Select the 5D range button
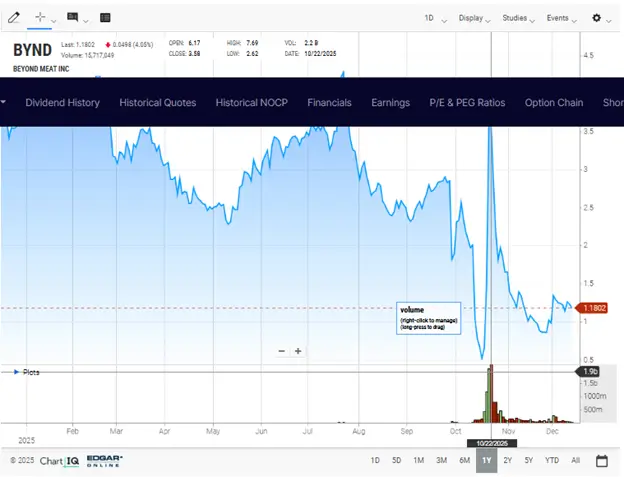The width and height of the screenshot is (624, 477). point(396,460)
